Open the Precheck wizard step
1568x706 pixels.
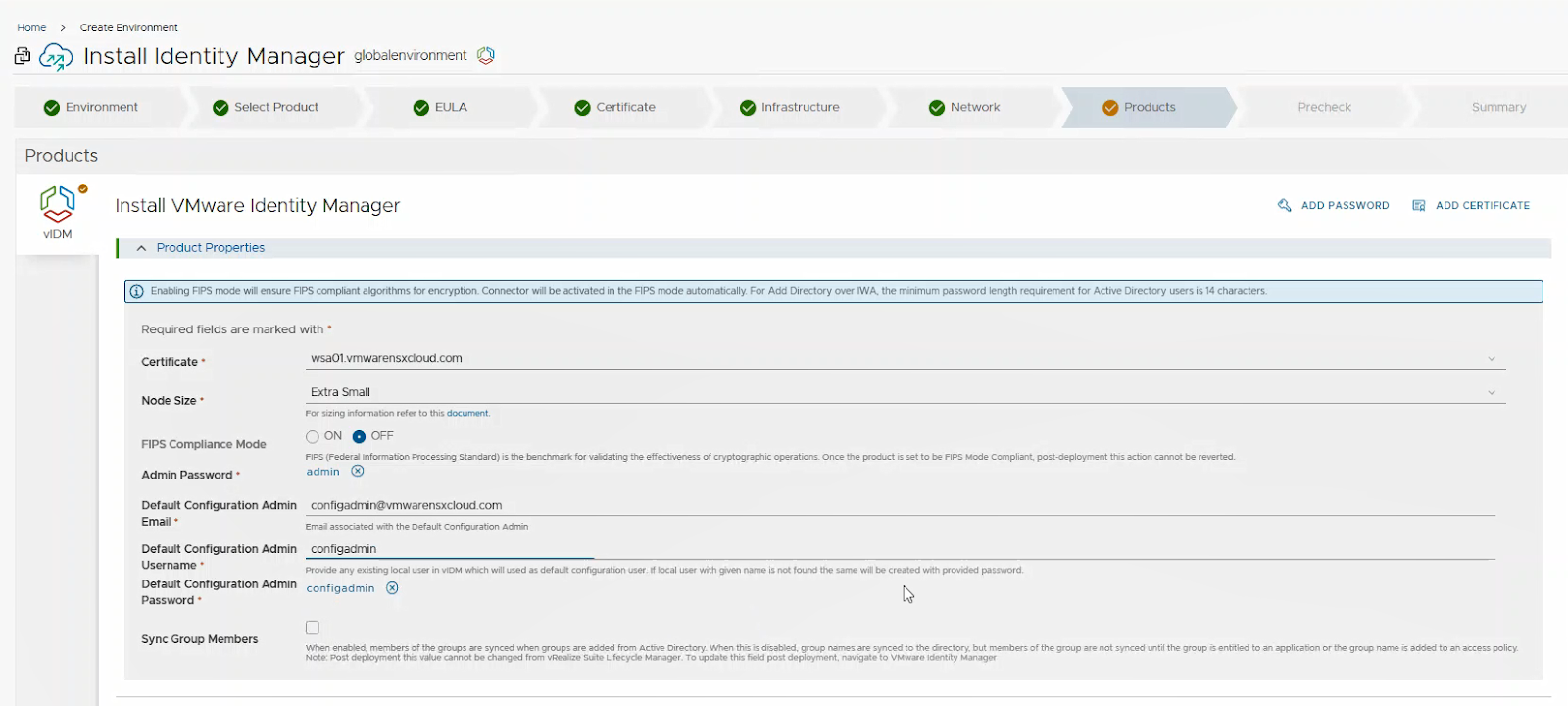point(1324,108)
